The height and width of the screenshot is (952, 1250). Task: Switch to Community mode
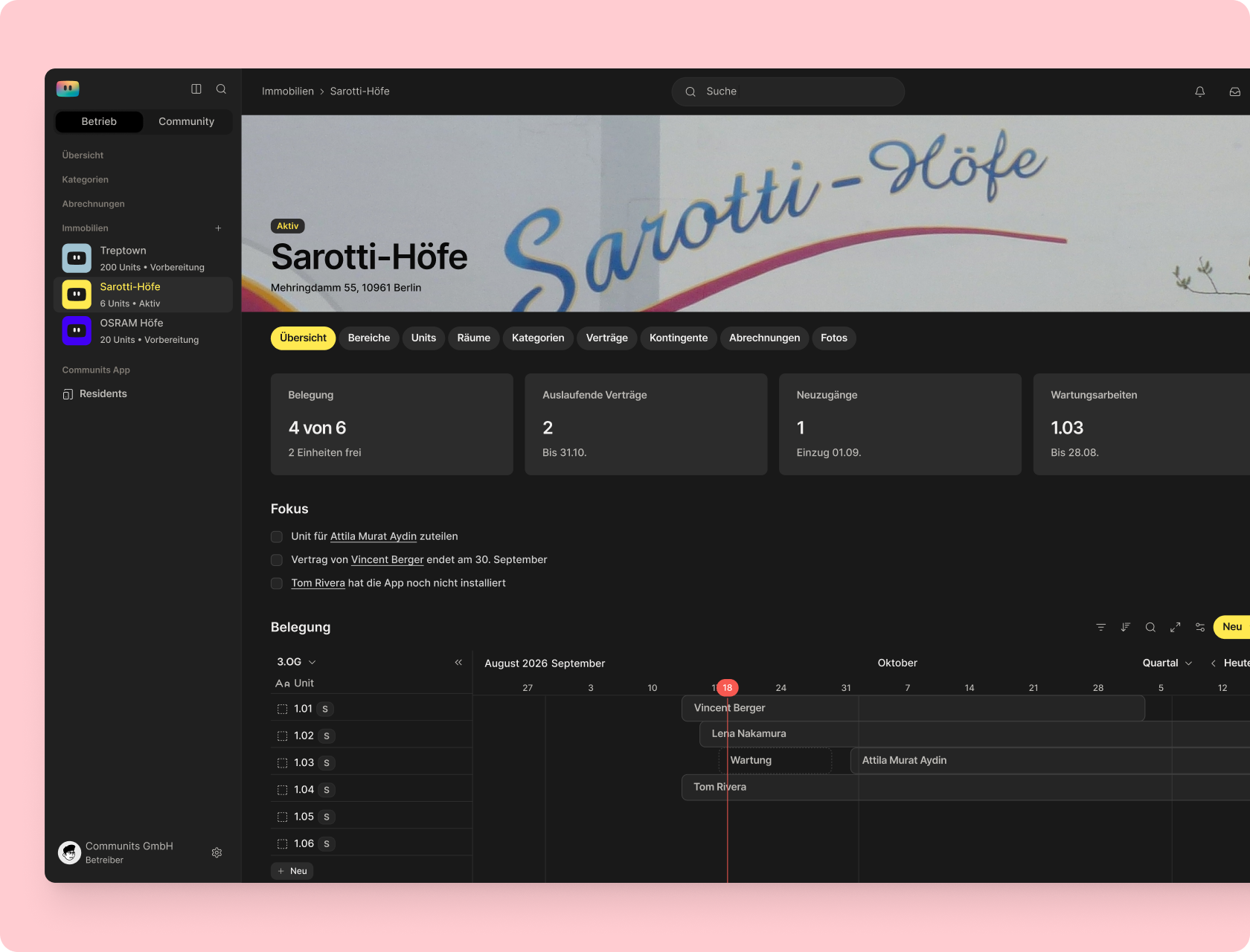(x=187, y=122)
